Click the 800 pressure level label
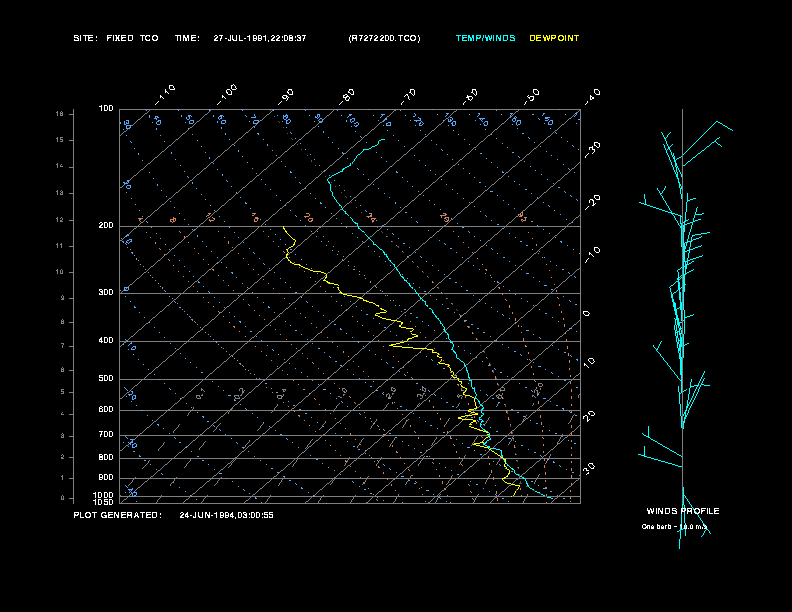 (x=106, y=457)
